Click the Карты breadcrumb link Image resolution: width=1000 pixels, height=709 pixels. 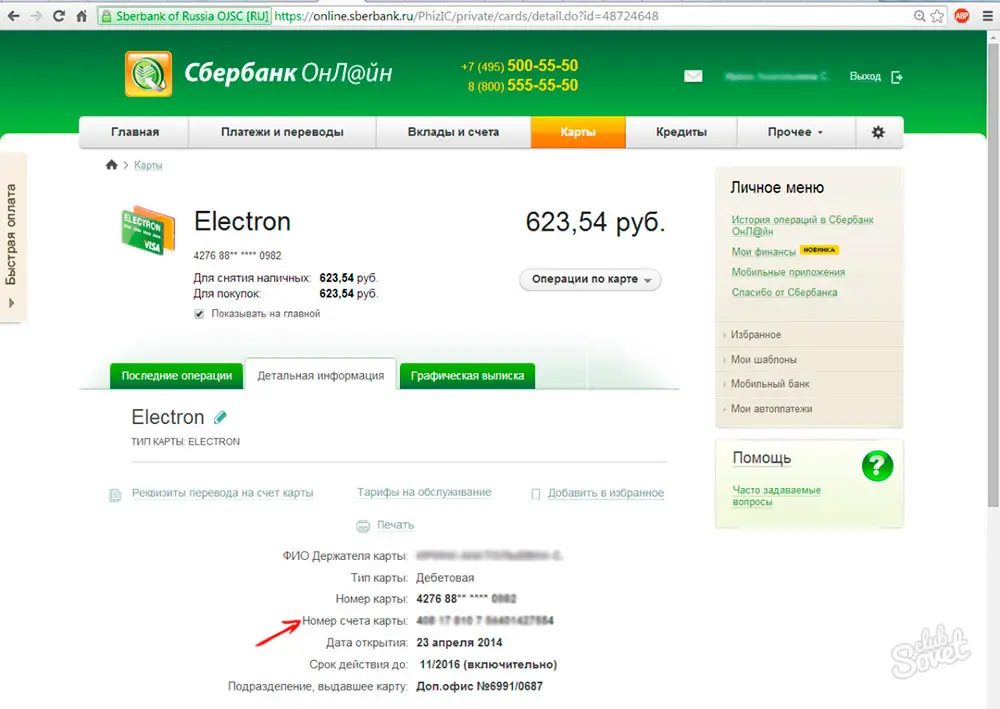148,166
